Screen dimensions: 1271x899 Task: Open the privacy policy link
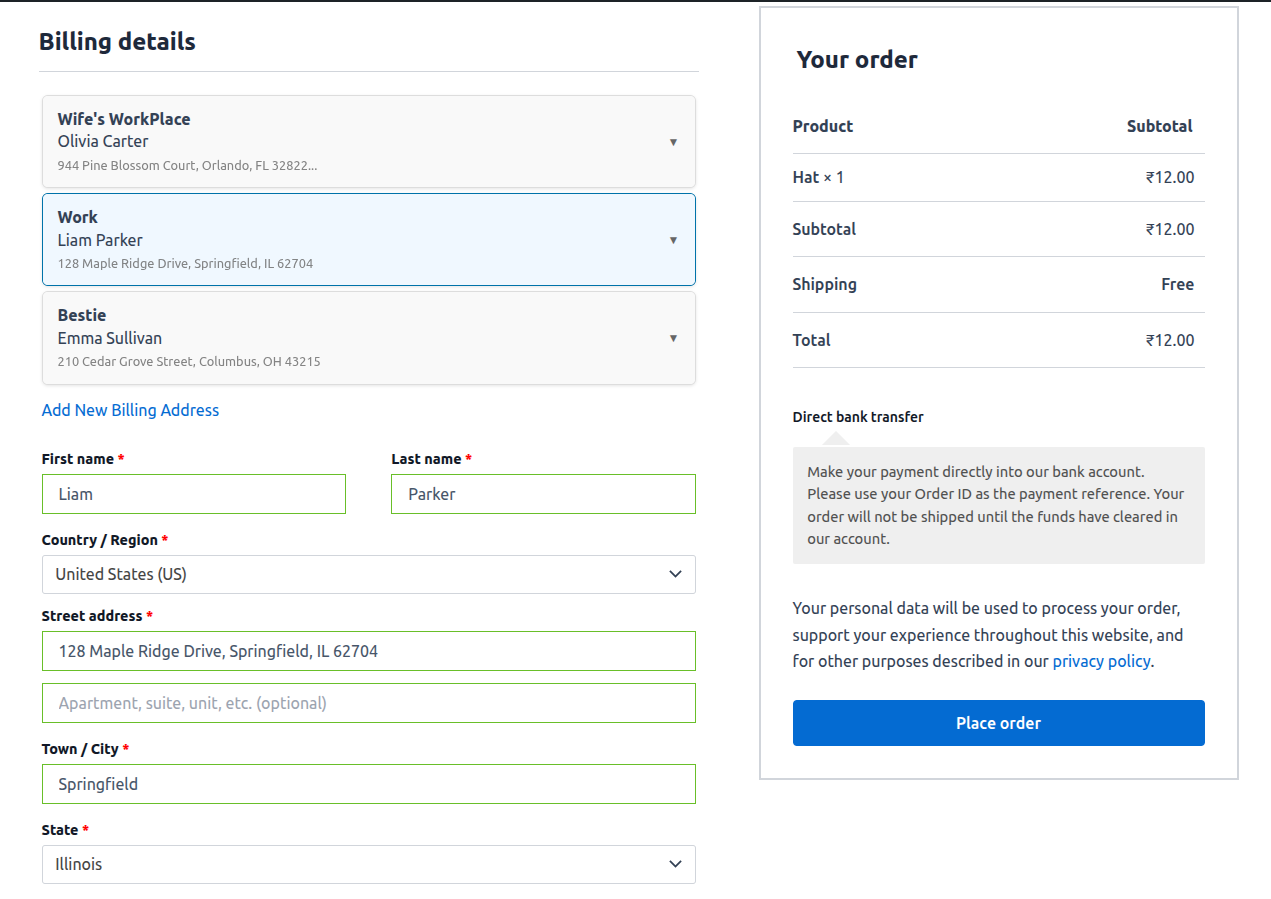pos(1101,661)
